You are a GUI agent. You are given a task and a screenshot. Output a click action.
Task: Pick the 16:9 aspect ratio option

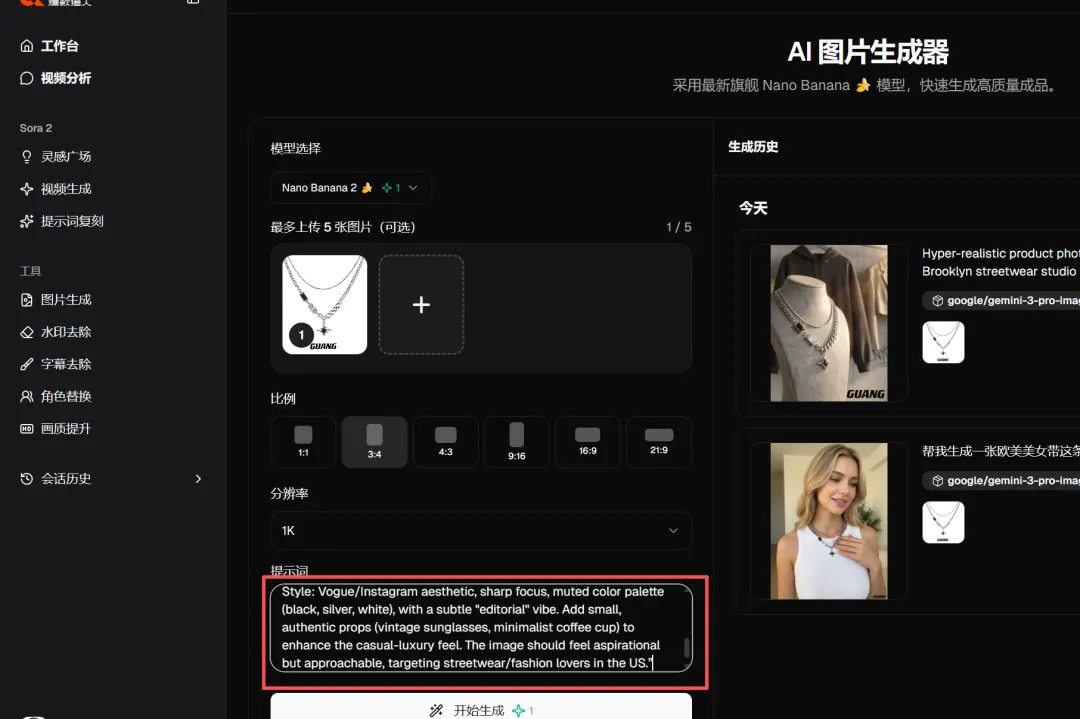point(587,442)
